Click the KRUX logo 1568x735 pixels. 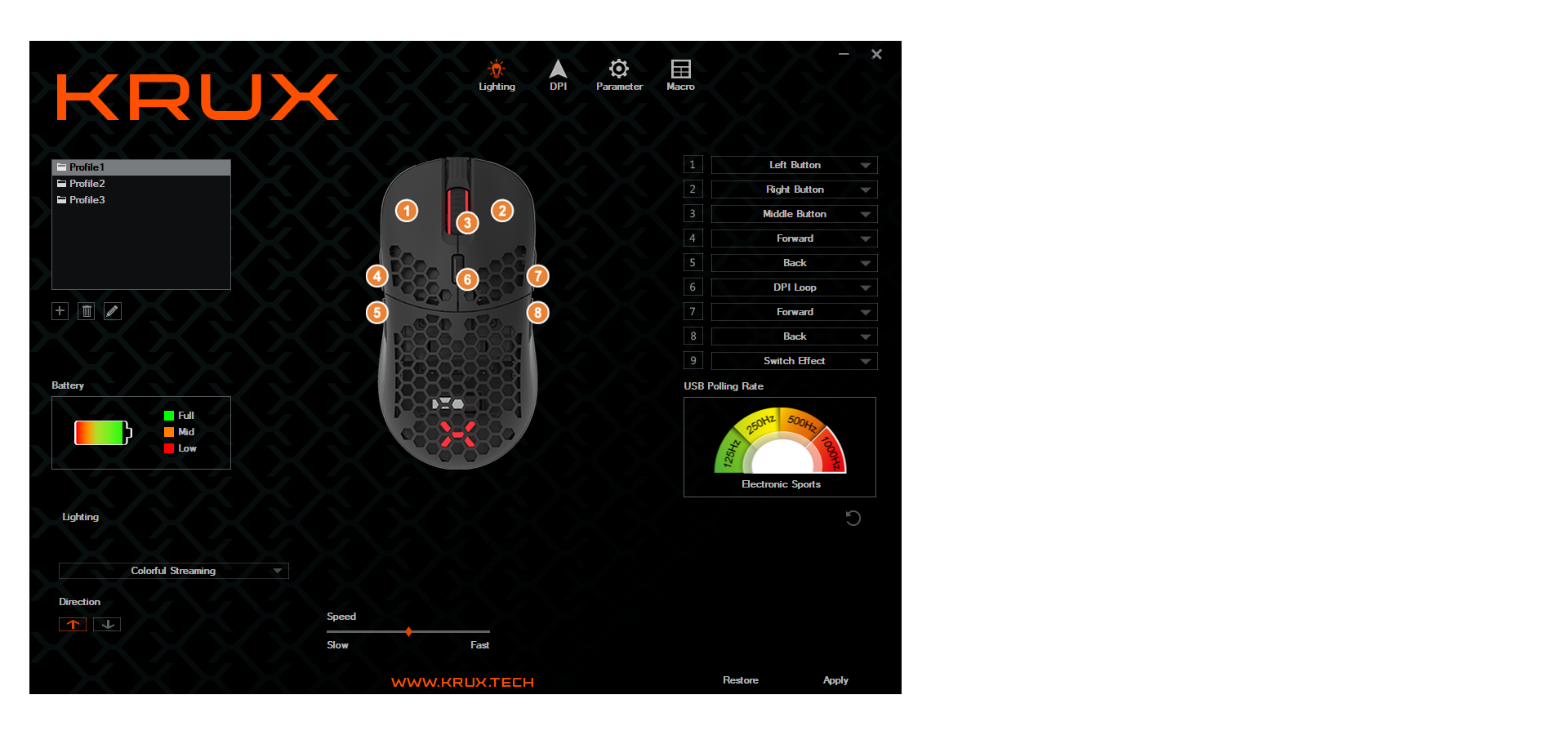point(198,97)
